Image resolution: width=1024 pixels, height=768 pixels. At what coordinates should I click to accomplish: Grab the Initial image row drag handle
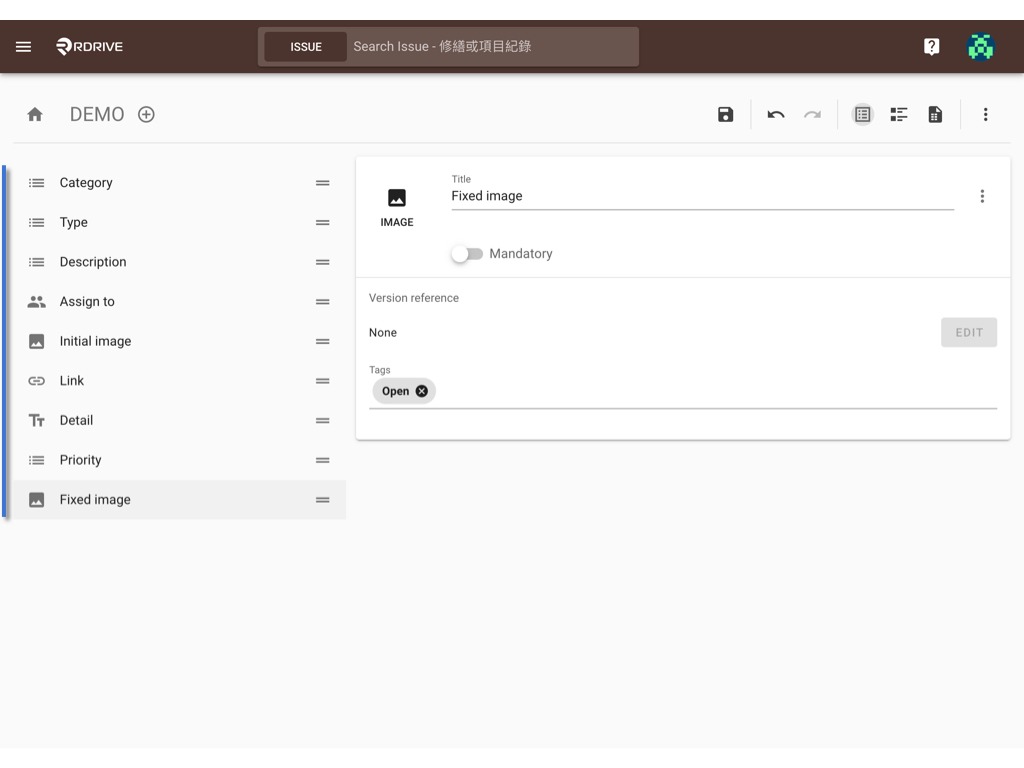[323, 342]
